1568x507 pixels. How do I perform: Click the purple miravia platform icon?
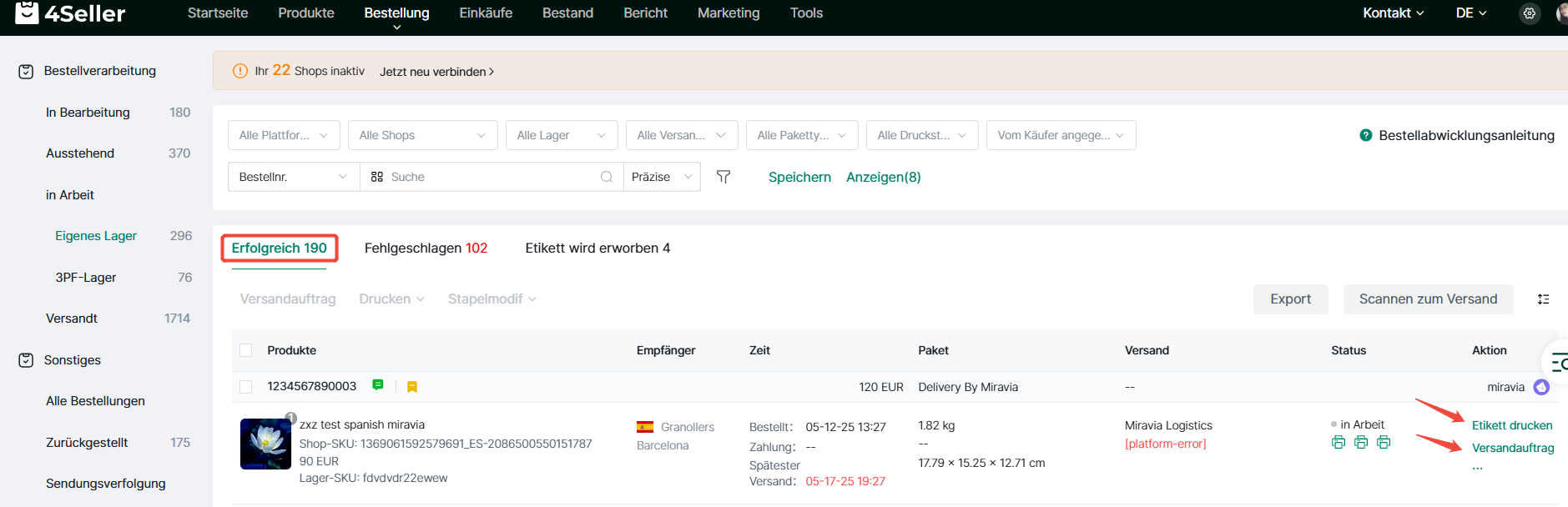tap(1541, 387)
